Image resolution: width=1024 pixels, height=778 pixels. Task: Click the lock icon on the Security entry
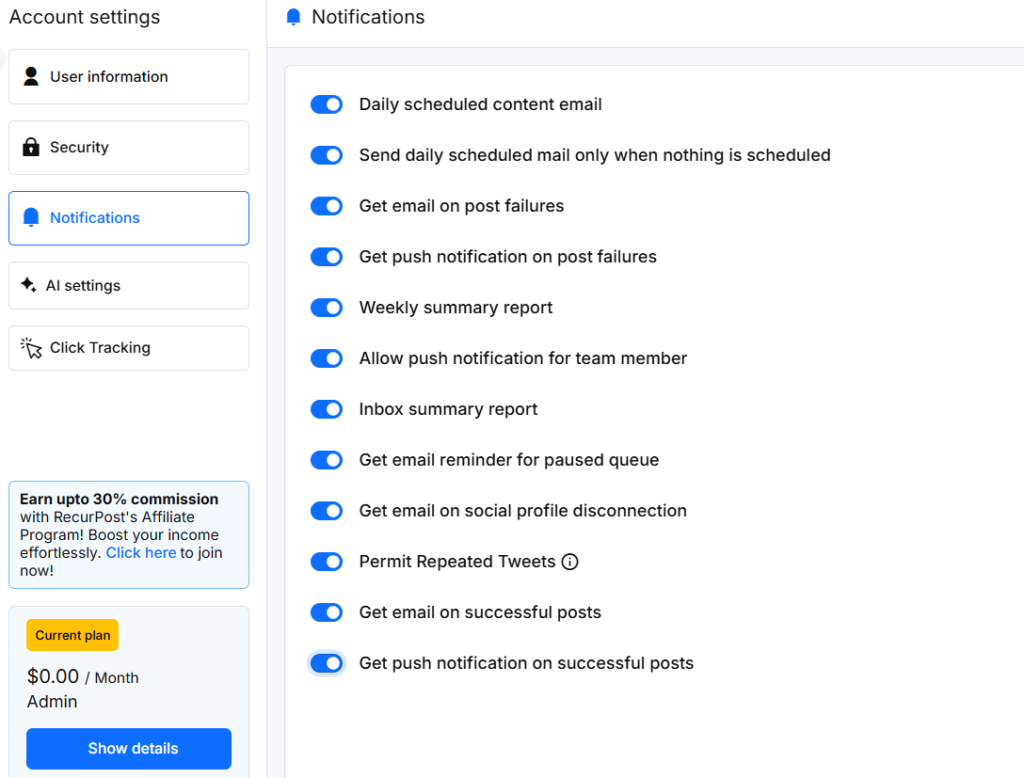click(31, 147)
